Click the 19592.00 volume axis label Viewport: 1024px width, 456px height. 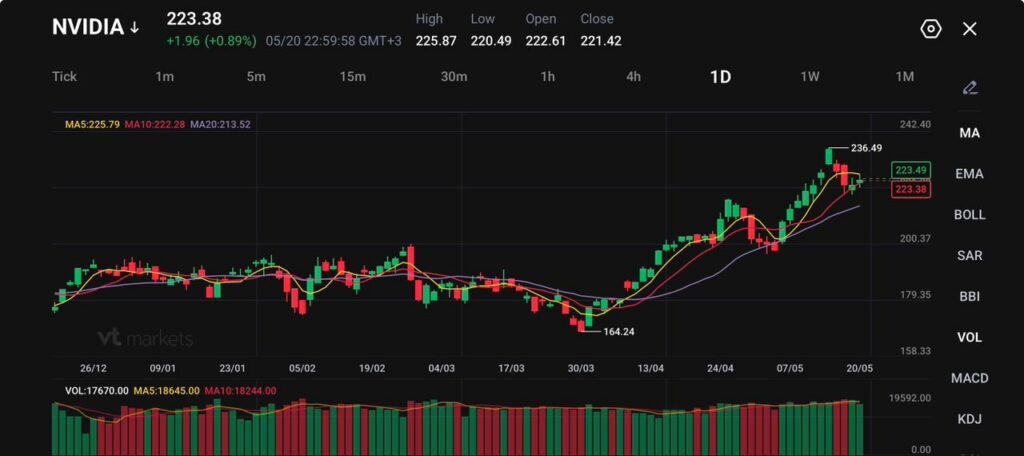coord(910,397)
